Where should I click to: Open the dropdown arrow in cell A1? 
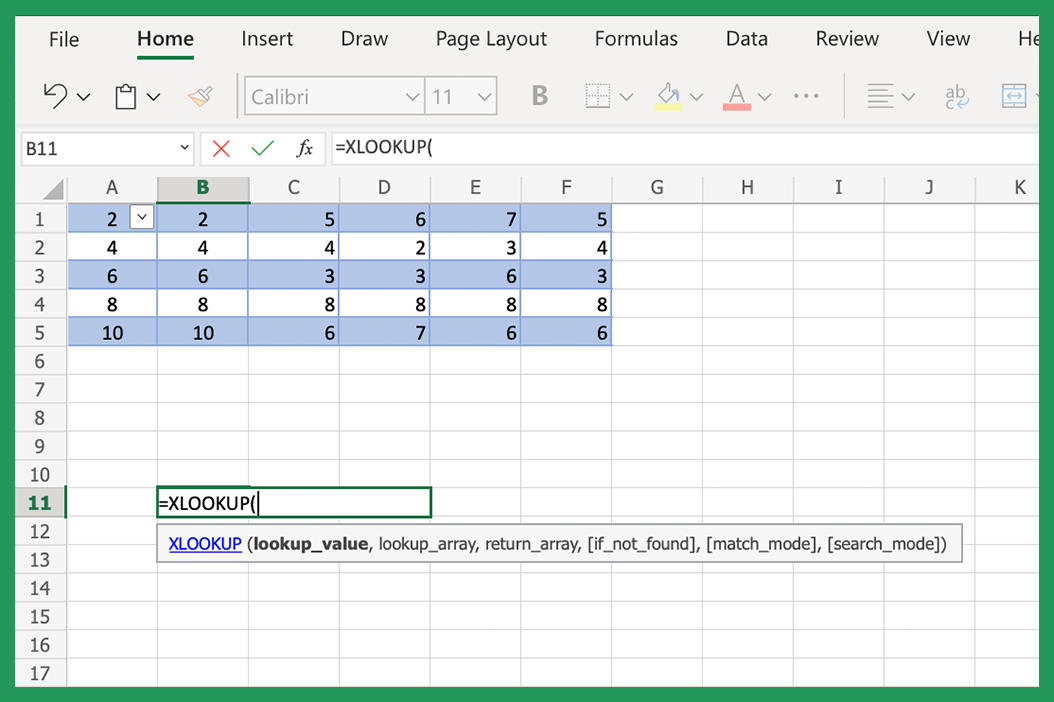pos(140,216)
